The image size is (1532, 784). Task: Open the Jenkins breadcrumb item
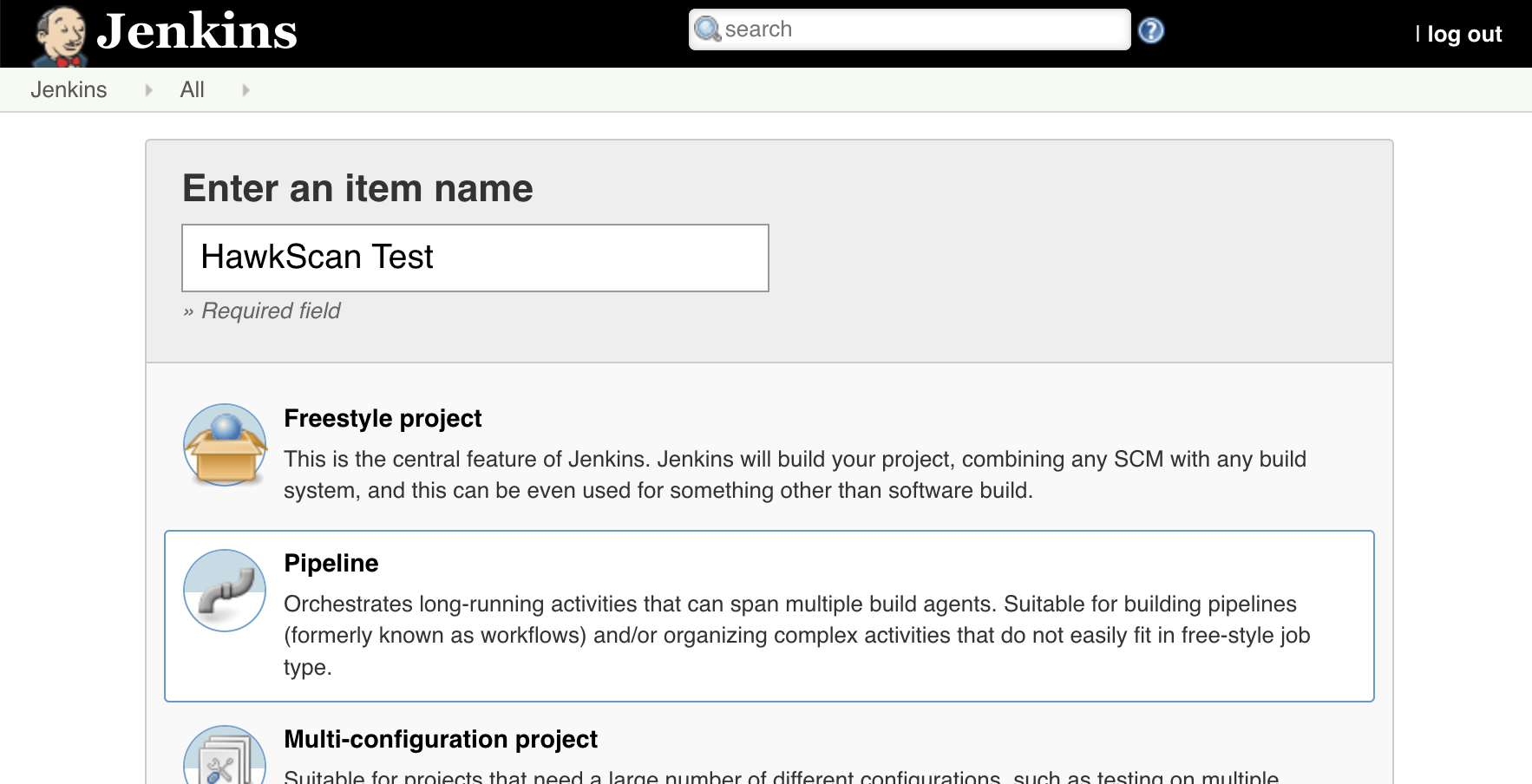(69, 89)
